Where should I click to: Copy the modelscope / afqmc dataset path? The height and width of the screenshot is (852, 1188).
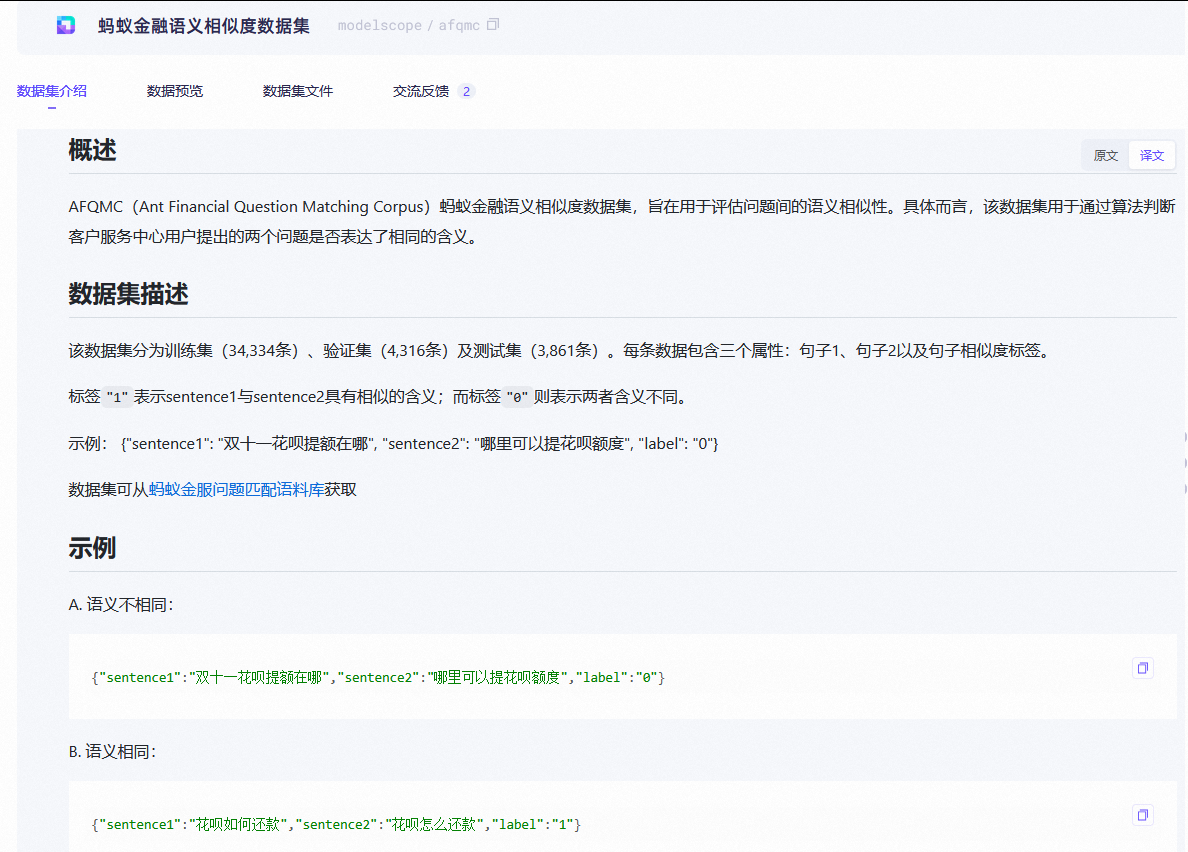[493, 25]
